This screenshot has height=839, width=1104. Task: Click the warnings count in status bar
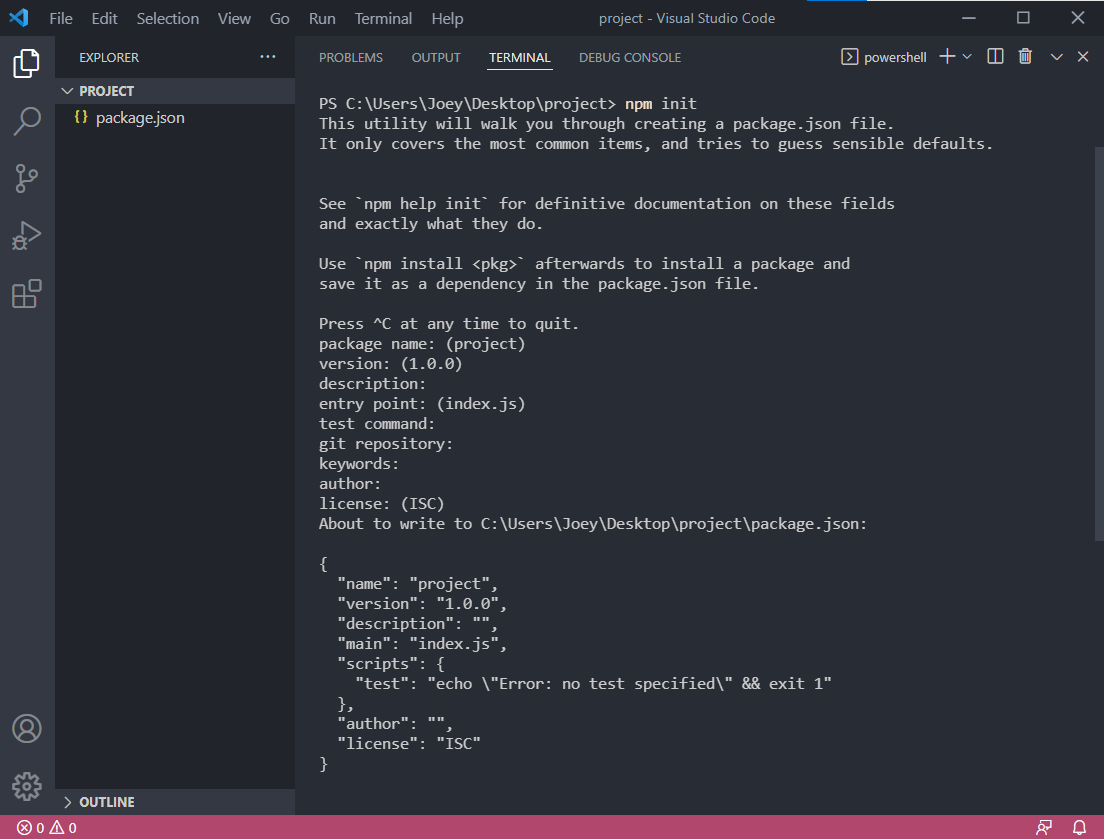point(63,828)
